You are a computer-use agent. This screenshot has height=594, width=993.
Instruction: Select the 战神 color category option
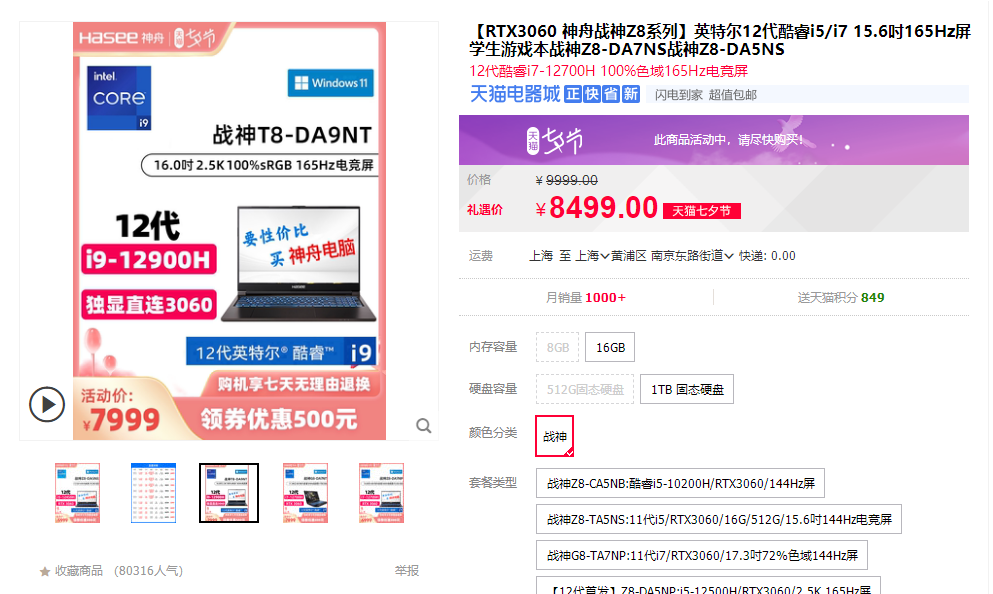554,436
